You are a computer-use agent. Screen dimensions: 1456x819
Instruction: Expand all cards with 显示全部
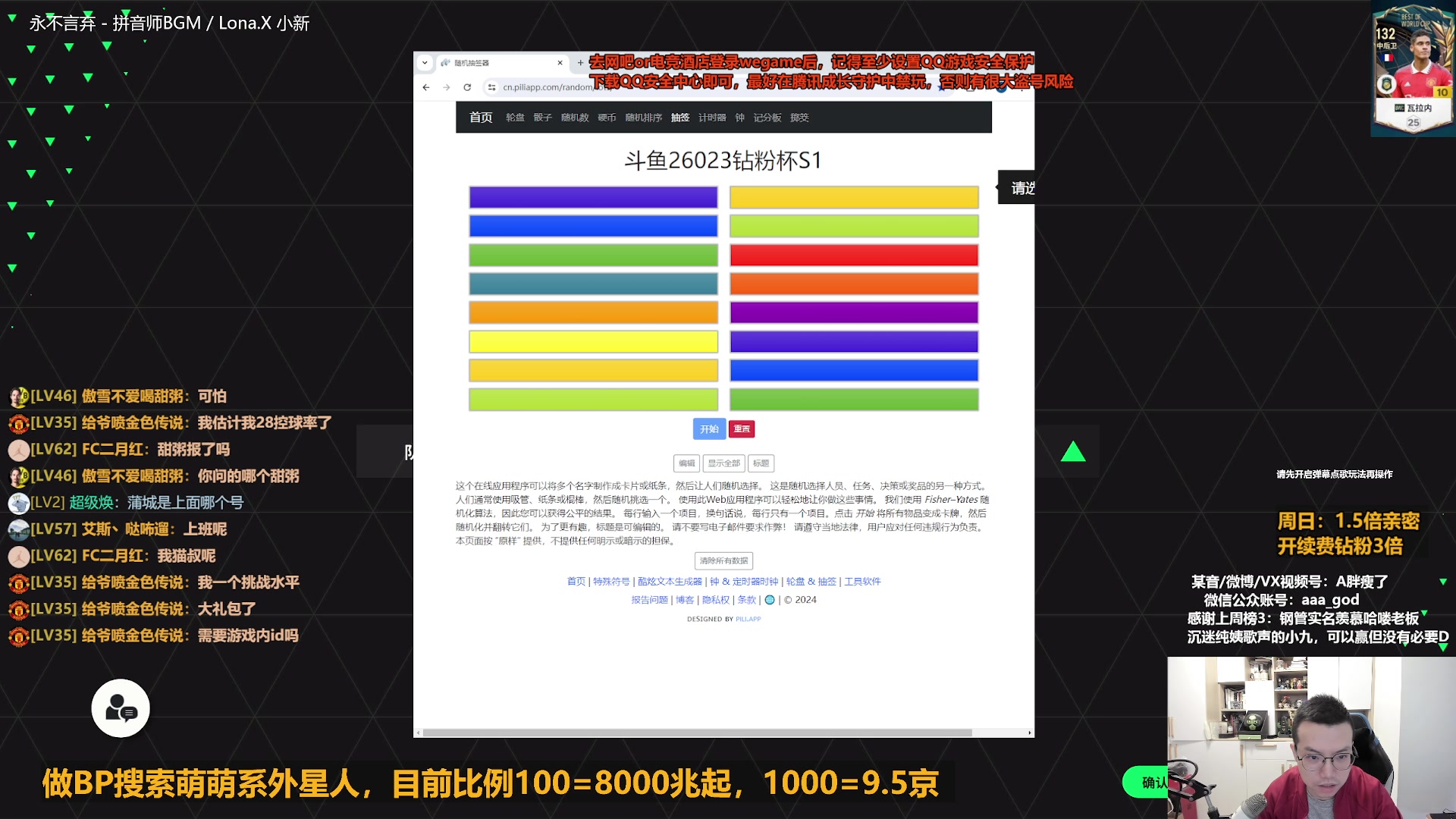point(724,463)
